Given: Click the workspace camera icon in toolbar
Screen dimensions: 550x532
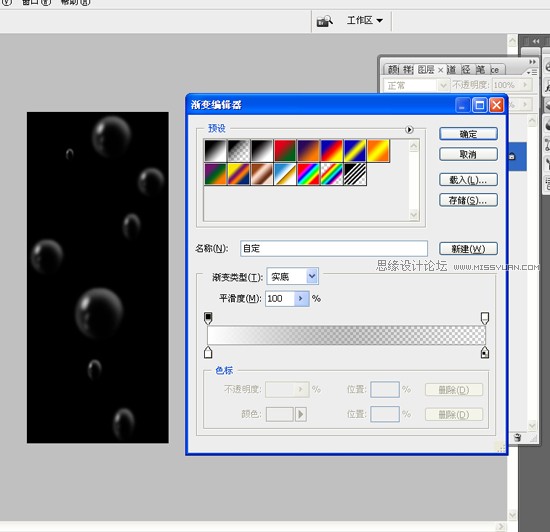Looking at the screenshot, I should [325, 21].
